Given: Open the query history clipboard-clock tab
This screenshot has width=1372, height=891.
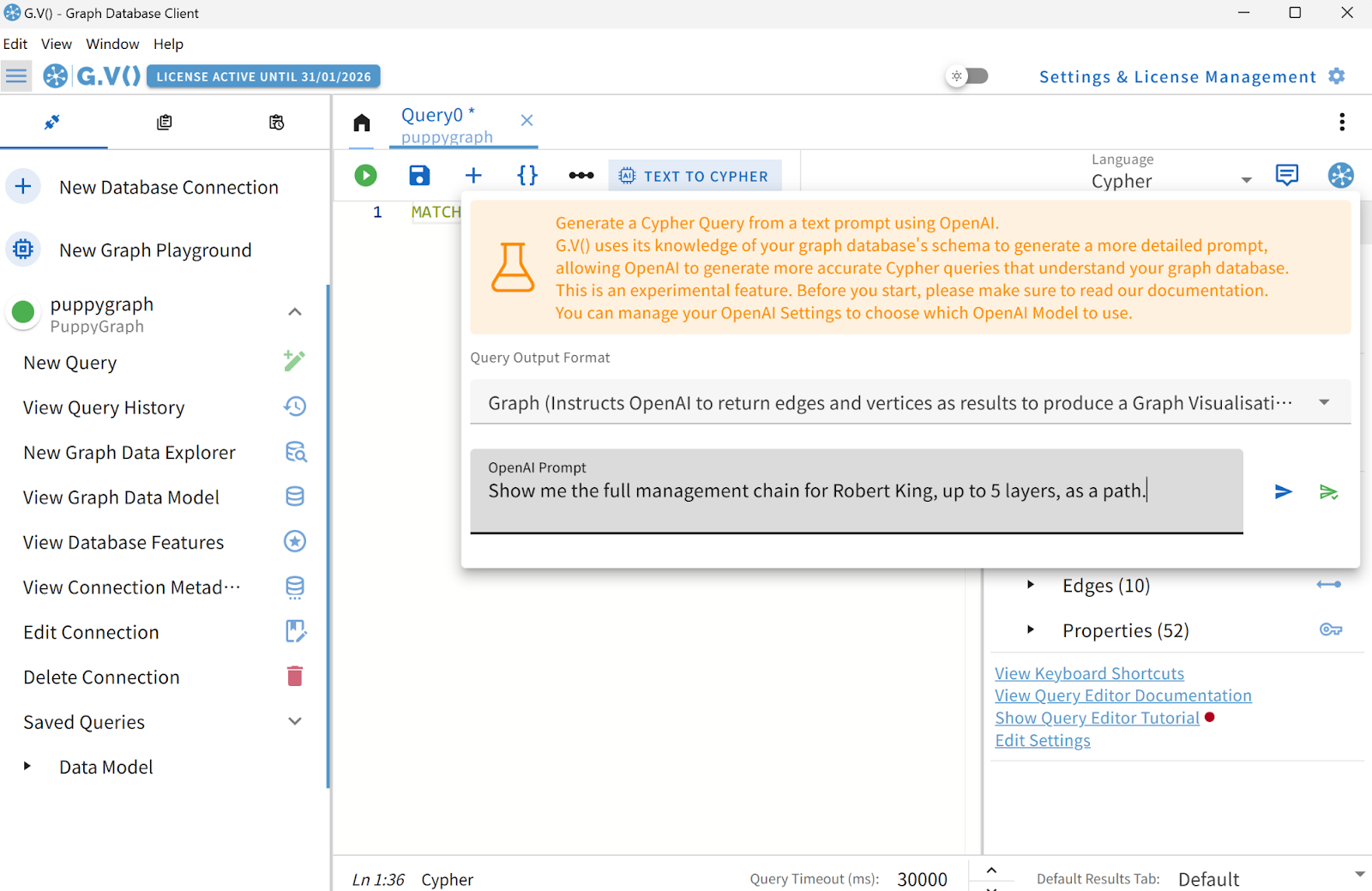Looking at the screenshot, I should coord(276,122).
